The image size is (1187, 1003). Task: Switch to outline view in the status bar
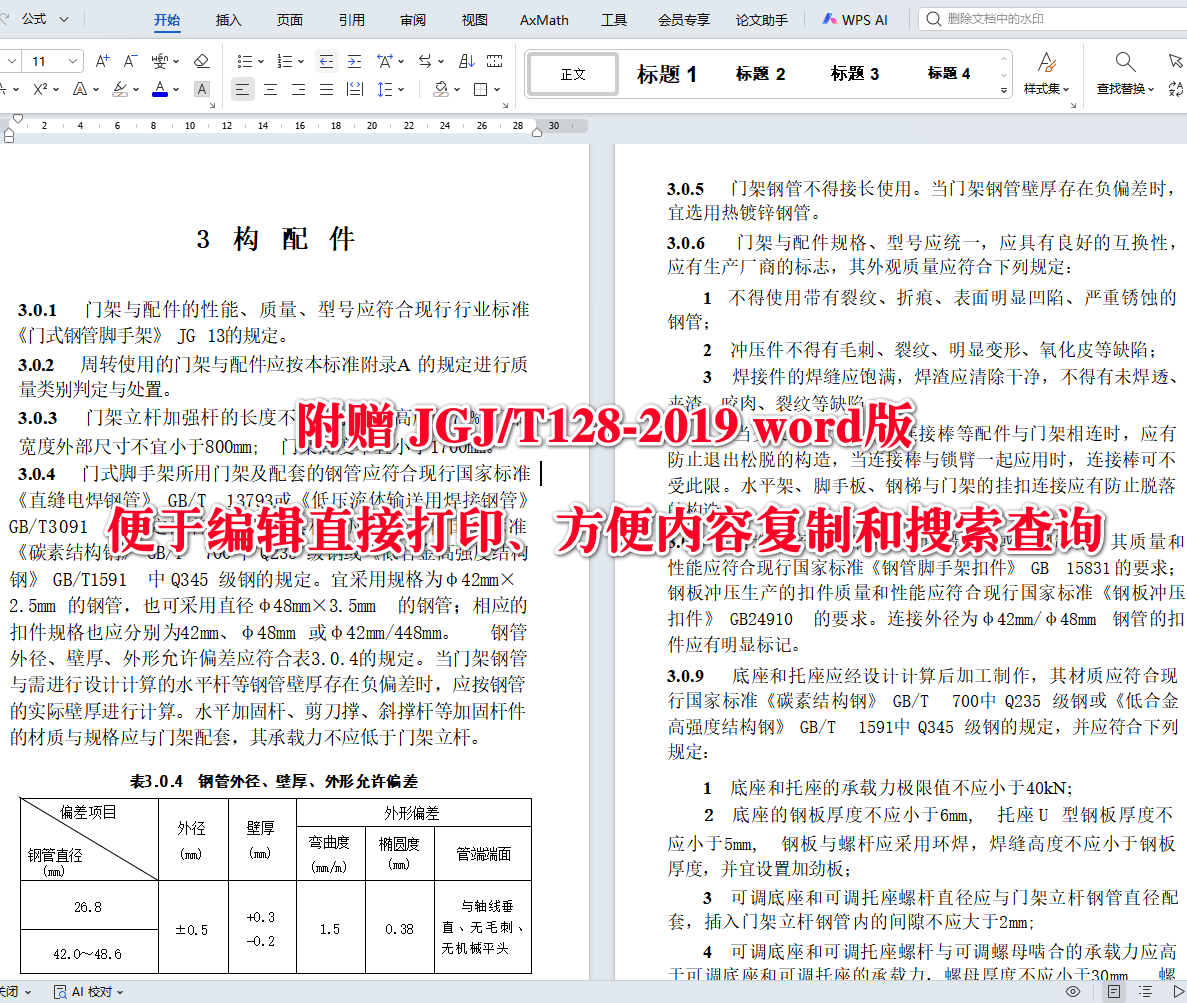click(1145, 991)
